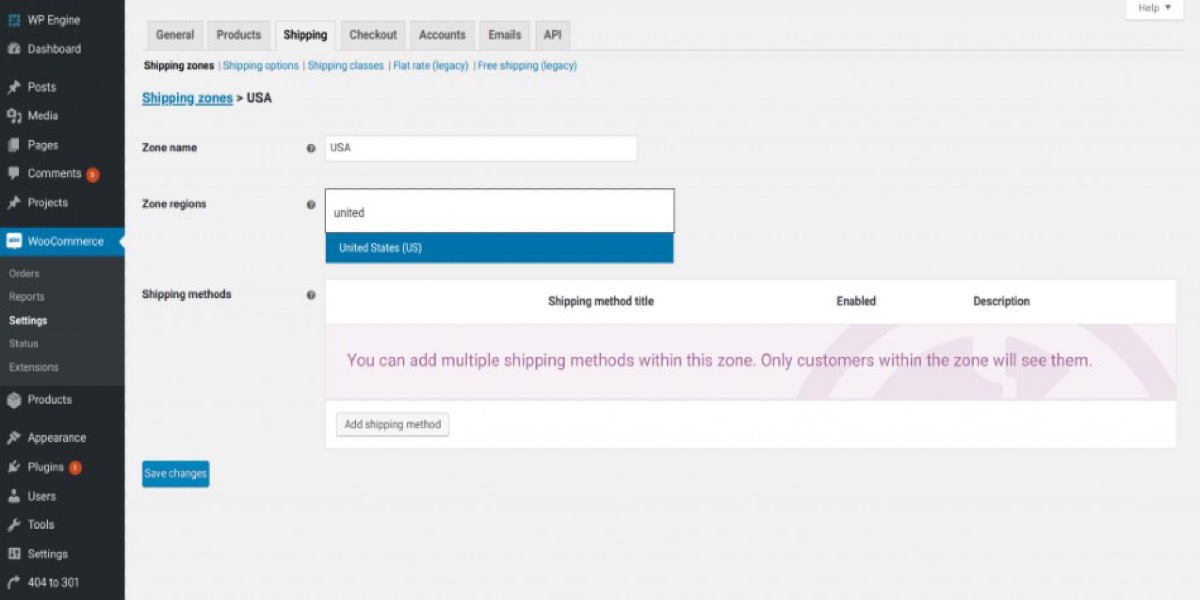Open Media library icon in sidebar
This screenshot has height=600, width=1200.
pos(14,116)
